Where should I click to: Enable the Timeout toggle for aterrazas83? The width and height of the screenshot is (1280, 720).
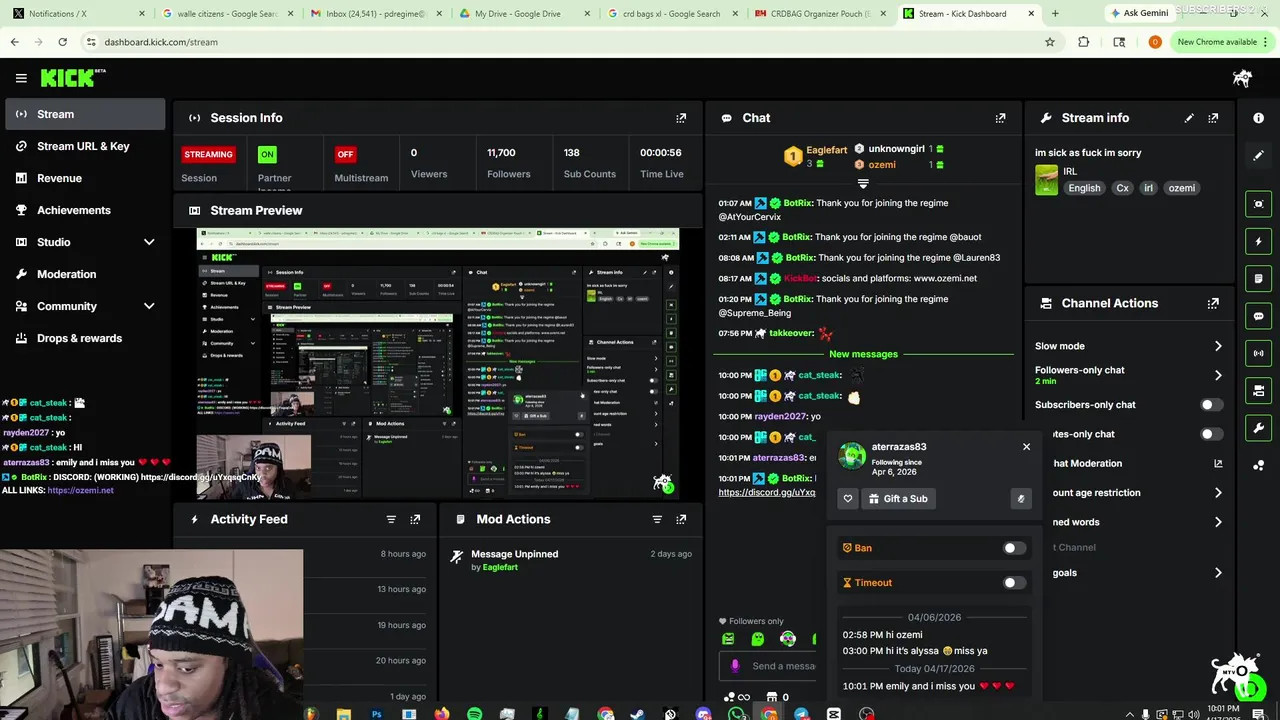[x=1013, y=583]
